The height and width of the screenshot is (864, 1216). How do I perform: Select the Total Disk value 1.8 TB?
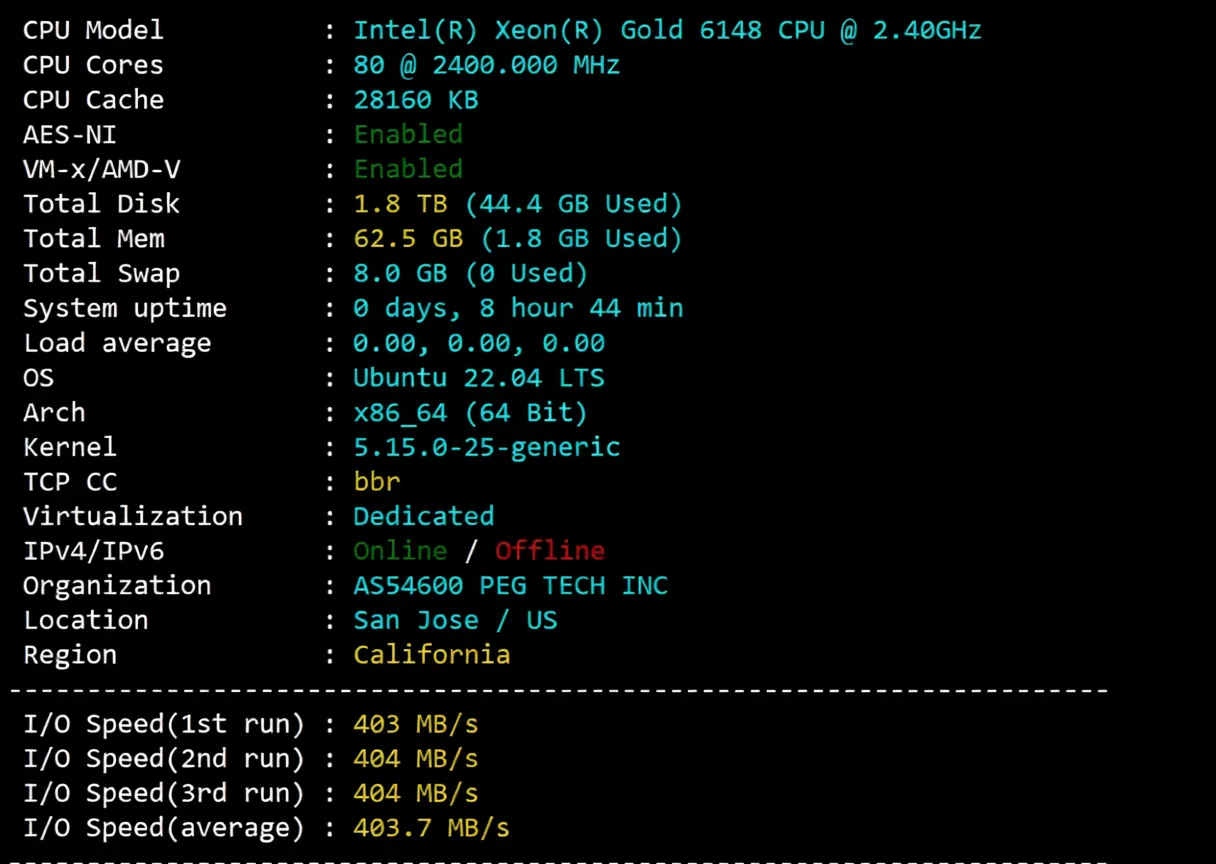pos(400,203)
